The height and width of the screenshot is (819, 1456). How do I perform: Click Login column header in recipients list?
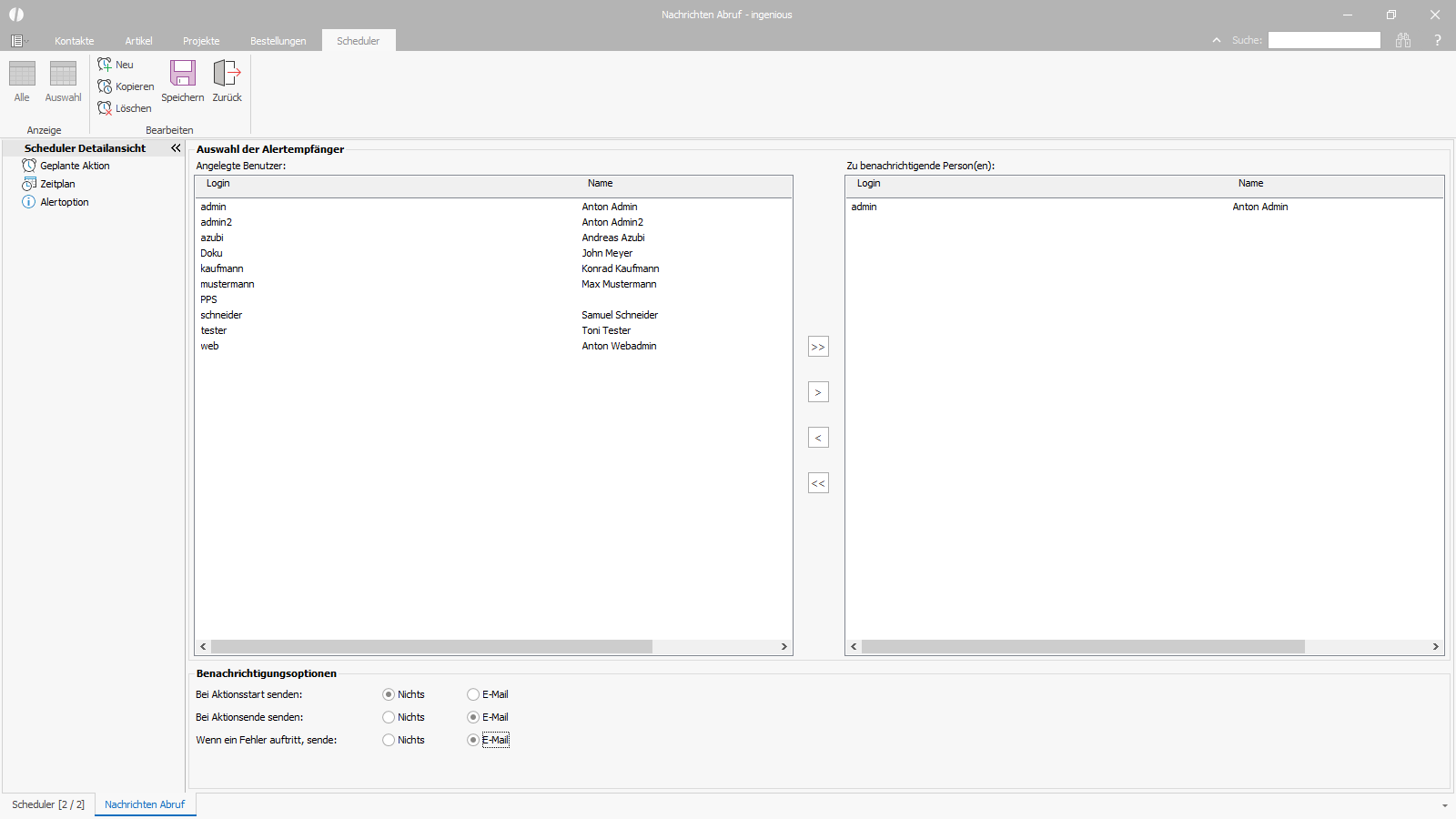pyautogui.click(x=868, y=183)
